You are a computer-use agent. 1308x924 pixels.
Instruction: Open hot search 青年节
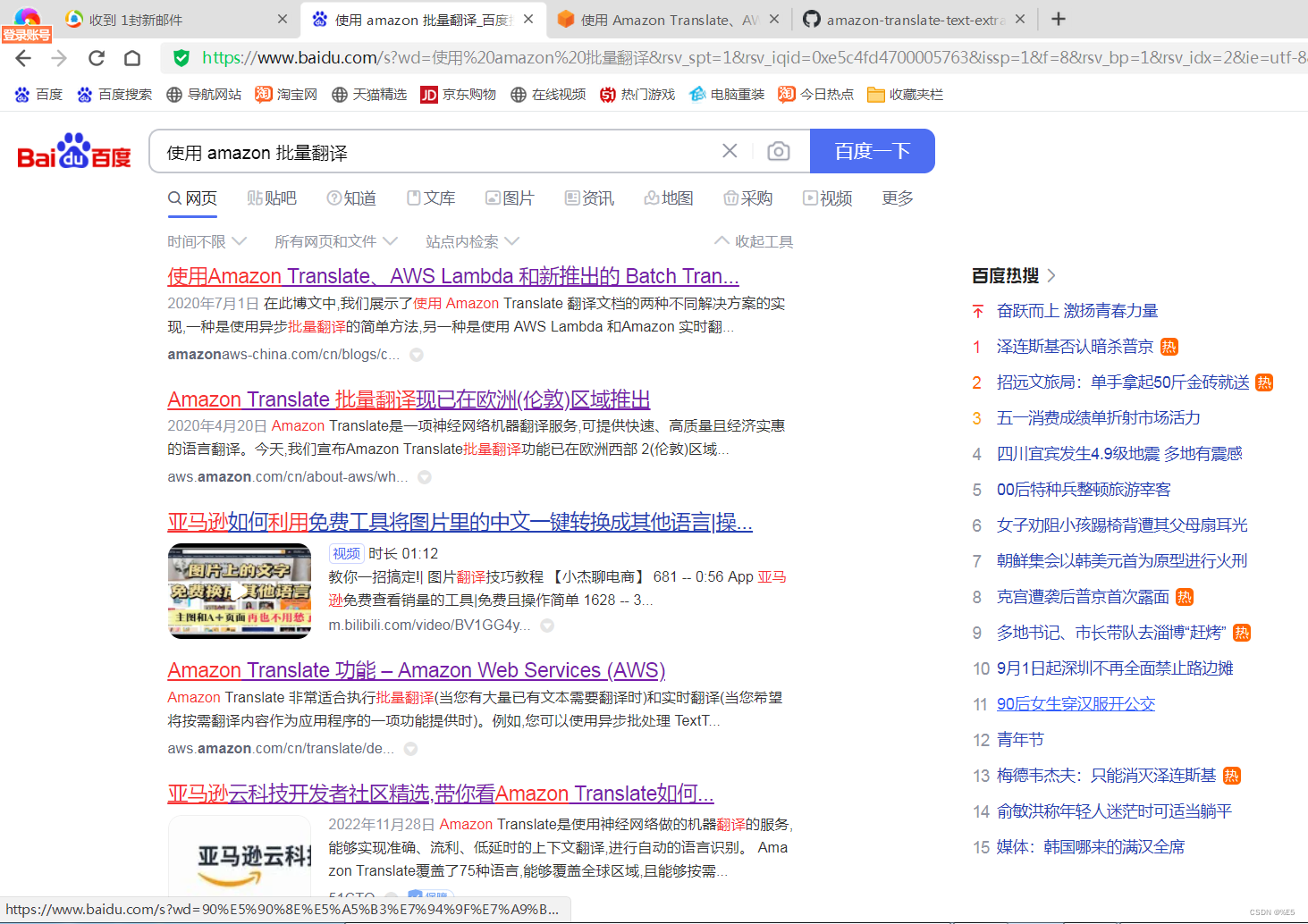coord(1020,740)
